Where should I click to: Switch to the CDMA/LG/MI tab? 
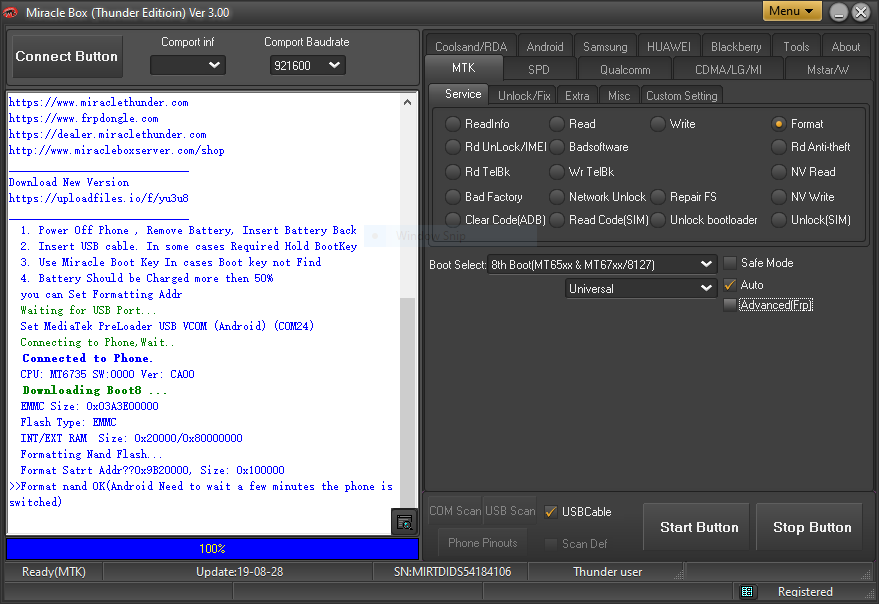tap(728, 70)
